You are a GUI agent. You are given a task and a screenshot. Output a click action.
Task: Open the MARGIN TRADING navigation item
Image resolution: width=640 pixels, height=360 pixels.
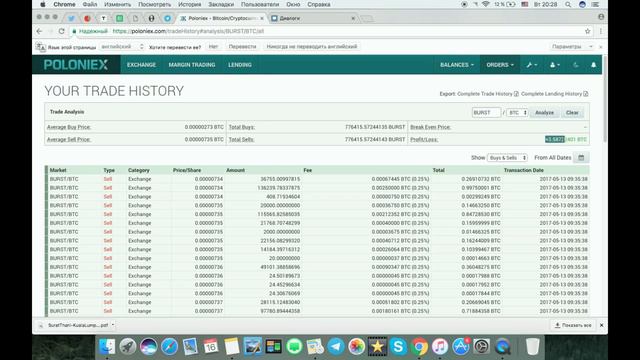(192, 65)
